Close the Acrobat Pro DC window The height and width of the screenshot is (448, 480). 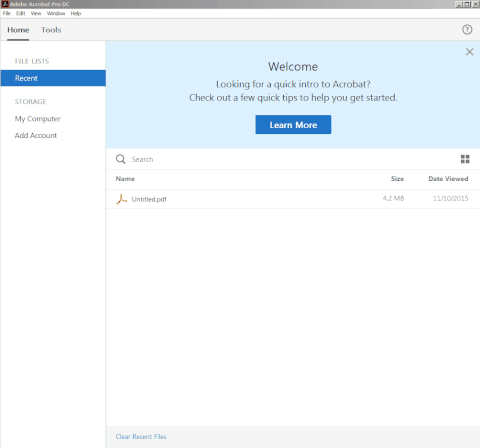point(476,4)
